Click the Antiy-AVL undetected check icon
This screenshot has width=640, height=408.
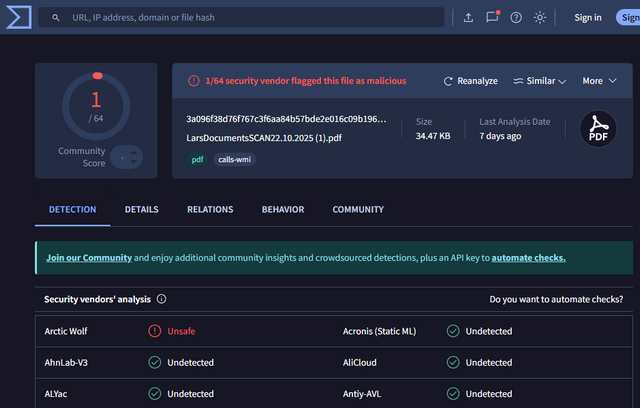click(453, 394)
